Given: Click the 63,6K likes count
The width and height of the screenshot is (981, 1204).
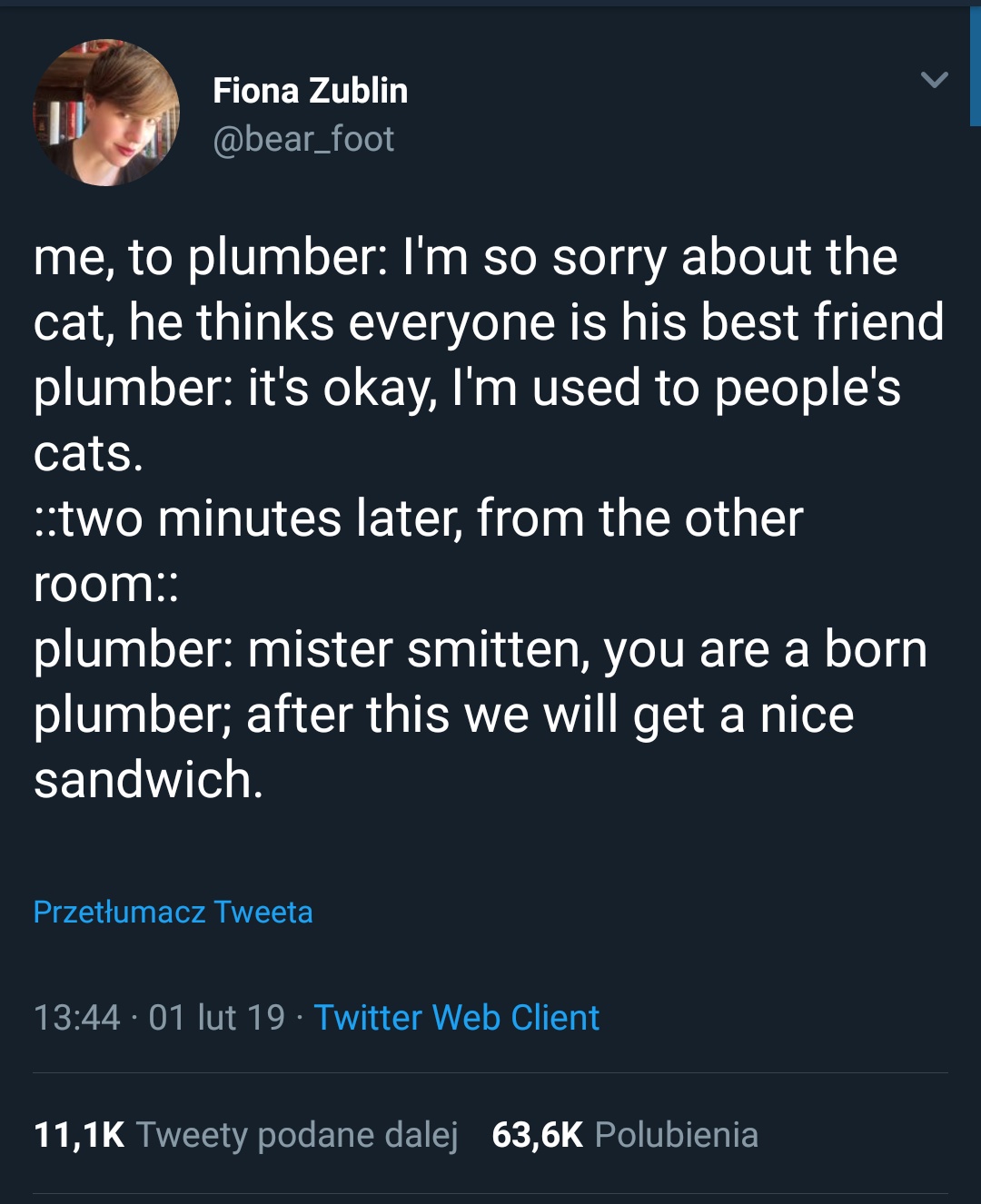Looking at the screenshot, I should pyautogui.click(x=537, y=1135).
